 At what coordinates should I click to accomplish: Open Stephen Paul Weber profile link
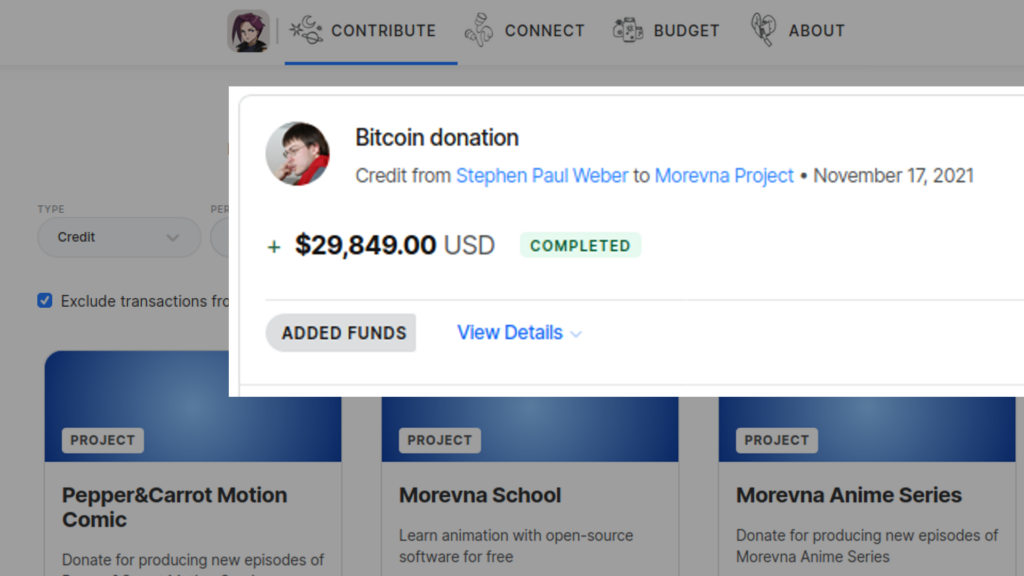[541, 176]
